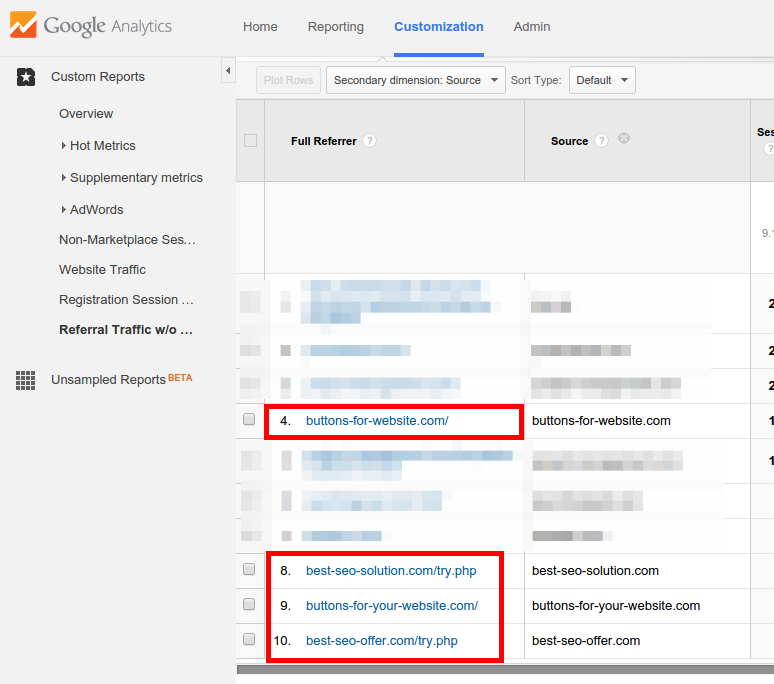Select the Customization tab
Viewport: 774px width, 684px height.
pos(439,27)
